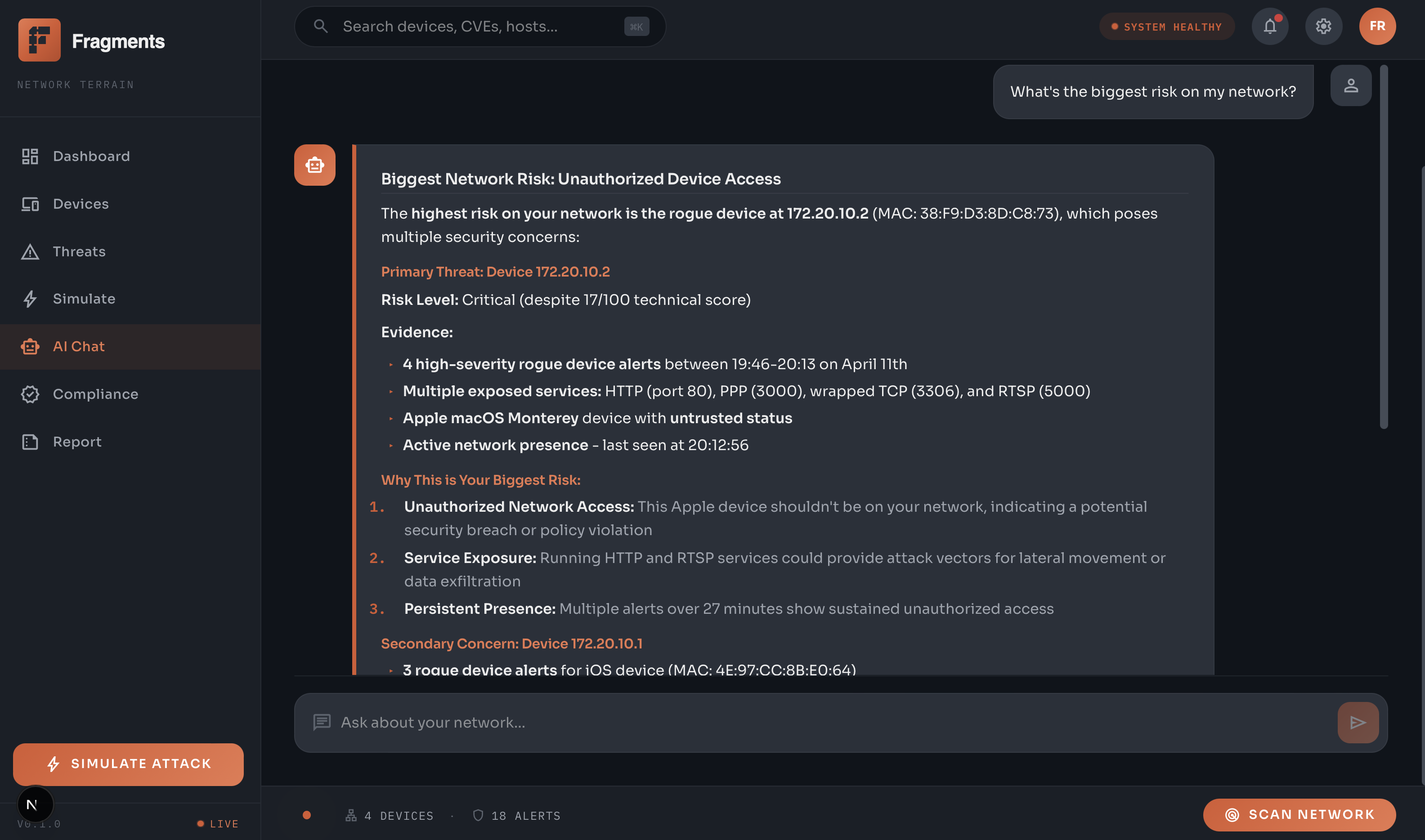
Task: Click the System Healthy status badge
Action: (x=1166, y=27)
